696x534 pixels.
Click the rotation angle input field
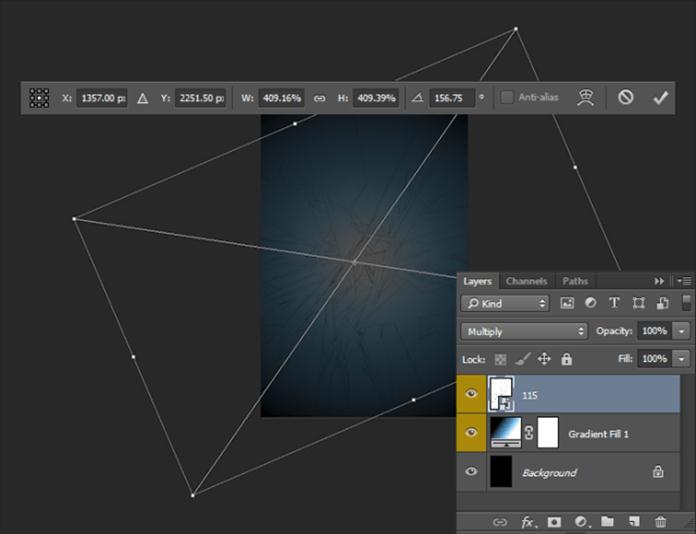(452, 98)
